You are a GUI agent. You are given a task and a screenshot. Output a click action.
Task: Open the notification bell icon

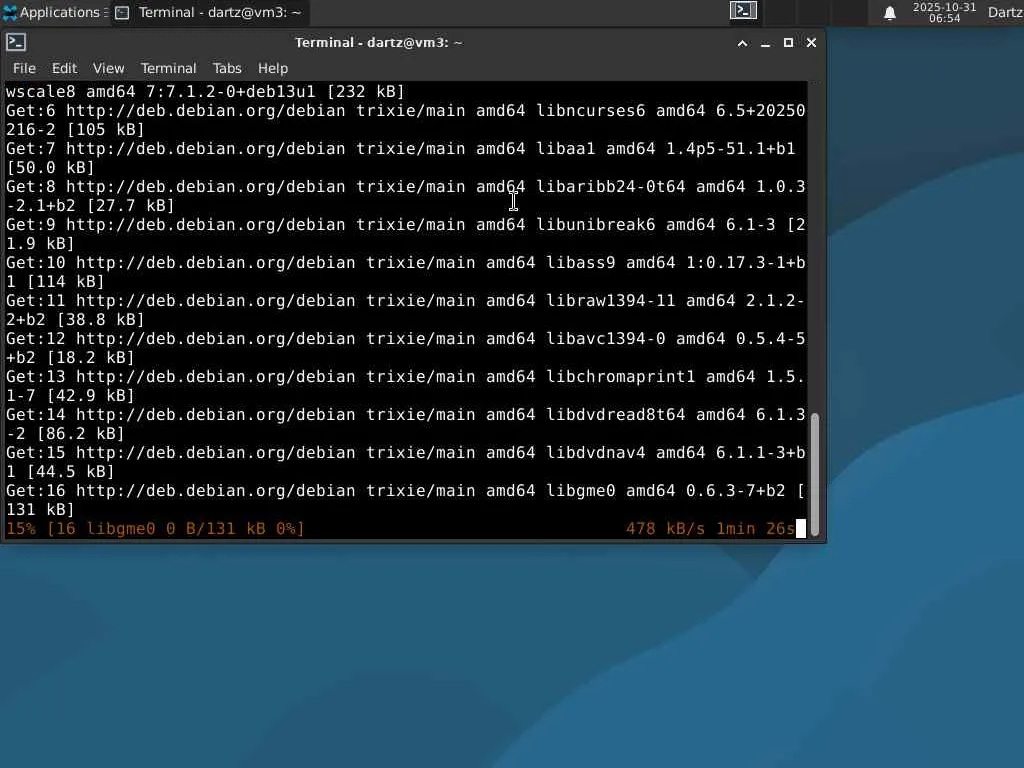(889, 13)
